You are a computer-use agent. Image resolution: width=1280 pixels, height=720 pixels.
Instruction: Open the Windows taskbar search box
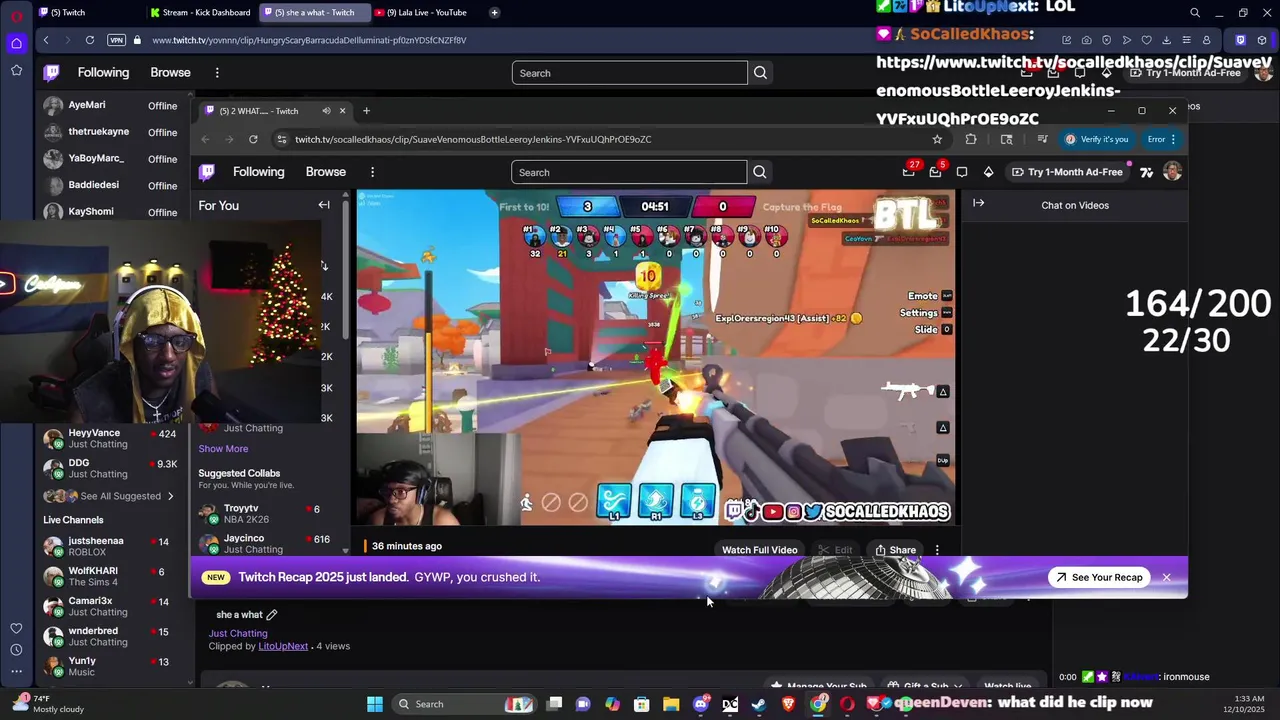(463, 704)
